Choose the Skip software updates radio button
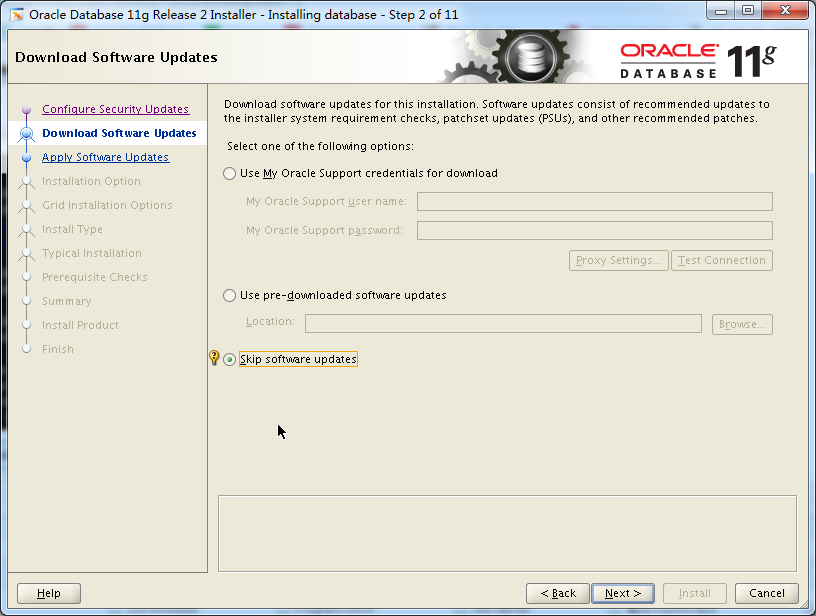 coord(230,360)
